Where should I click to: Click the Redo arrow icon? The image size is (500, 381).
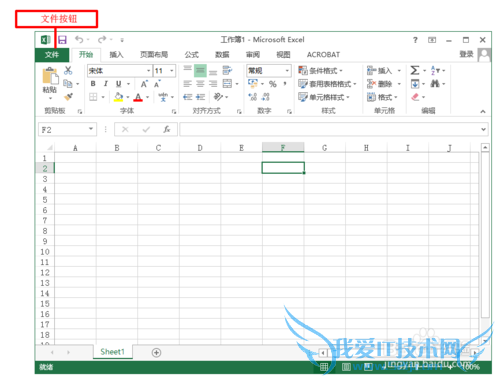point(102,40)
